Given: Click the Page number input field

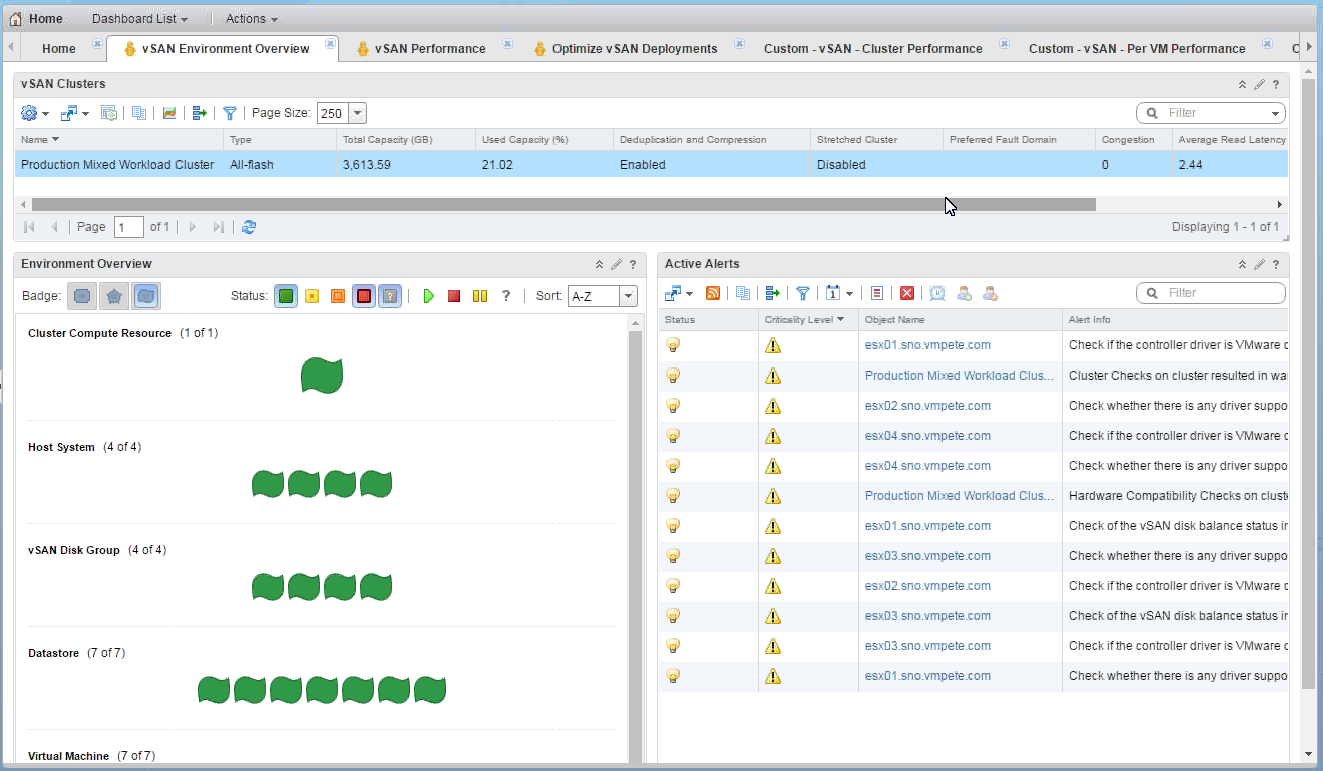Looking at the screenshot, I should tap(129, 227).
